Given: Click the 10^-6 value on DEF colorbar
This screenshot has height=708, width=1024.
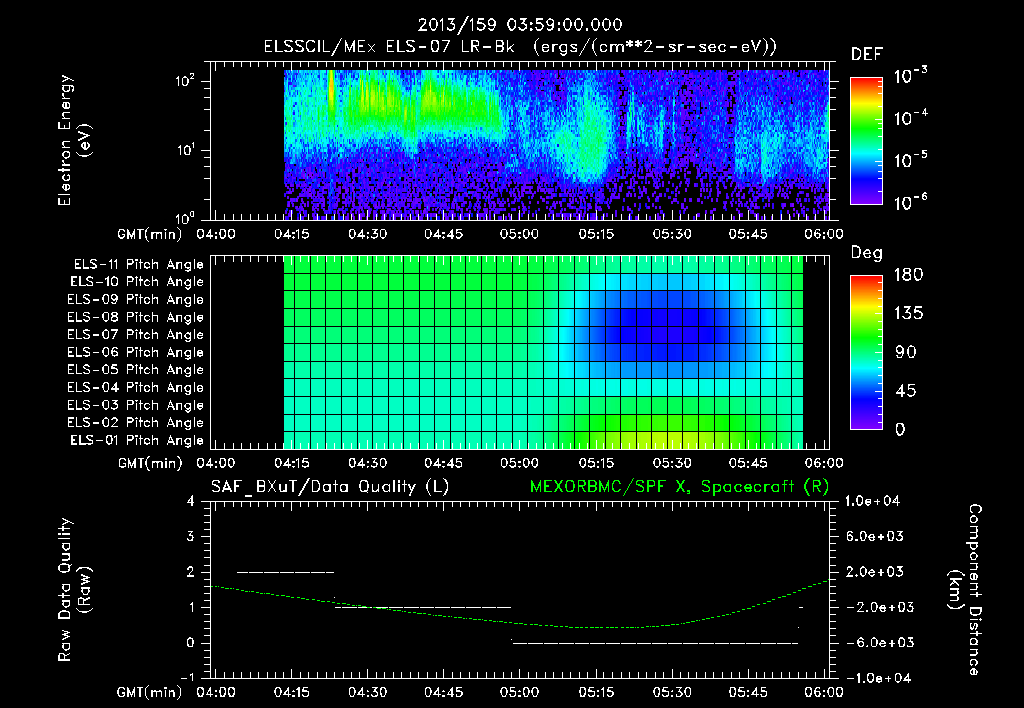Looking at the screenshot, I should tap(911, 202).
